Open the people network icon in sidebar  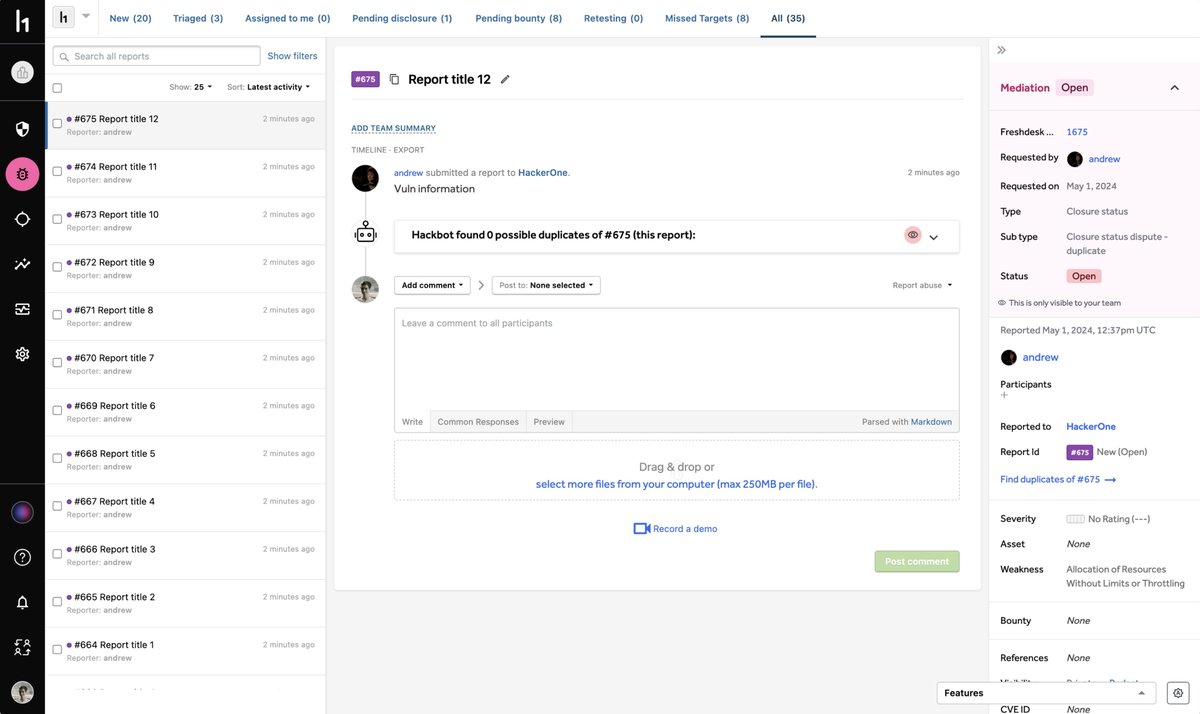[22, 647]
